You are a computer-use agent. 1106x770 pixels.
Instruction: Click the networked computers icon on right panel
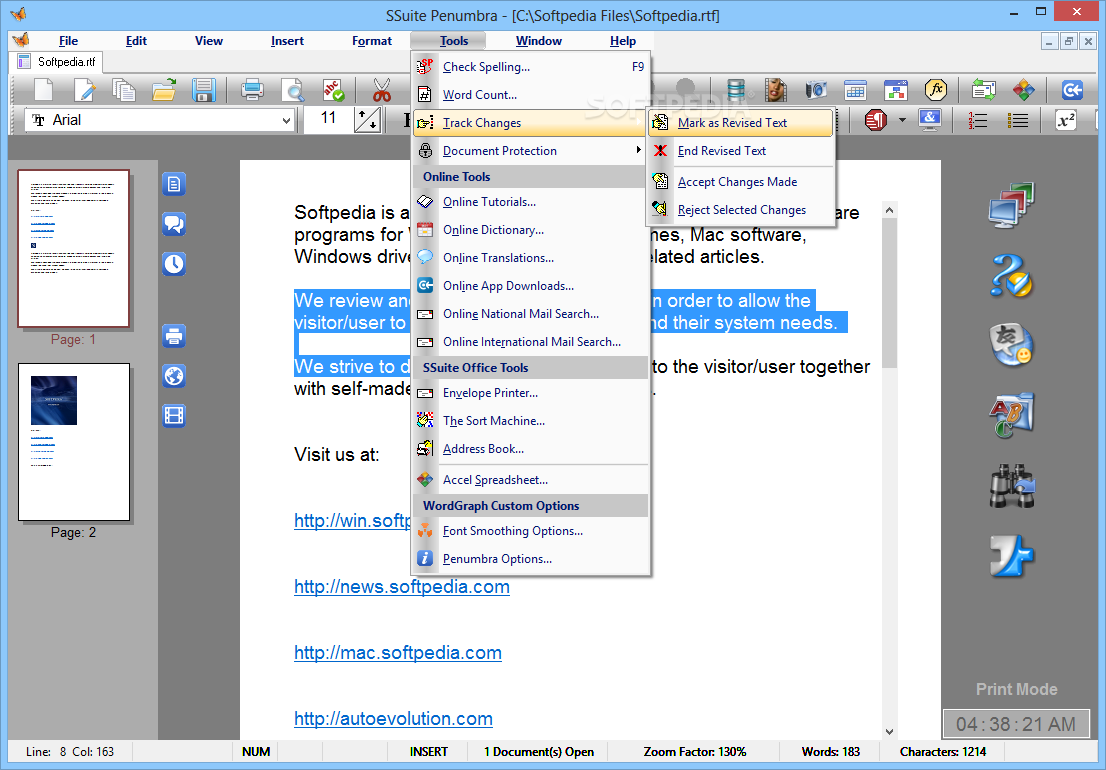(x=1011, y=205)
